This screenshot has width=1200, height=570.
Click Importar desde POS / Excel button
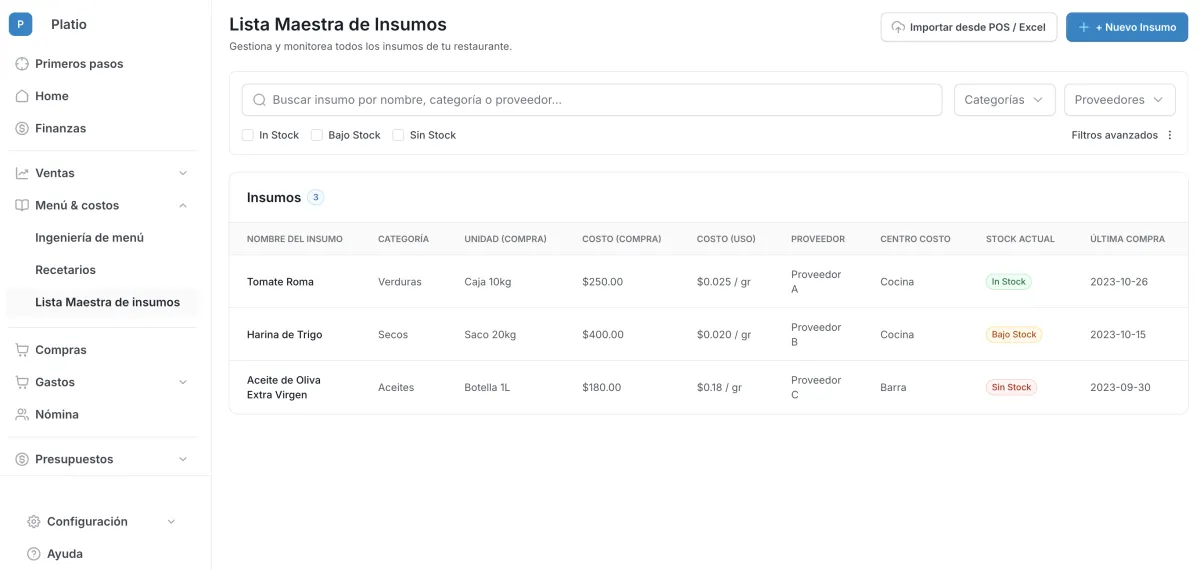click(x=968, y=27)
